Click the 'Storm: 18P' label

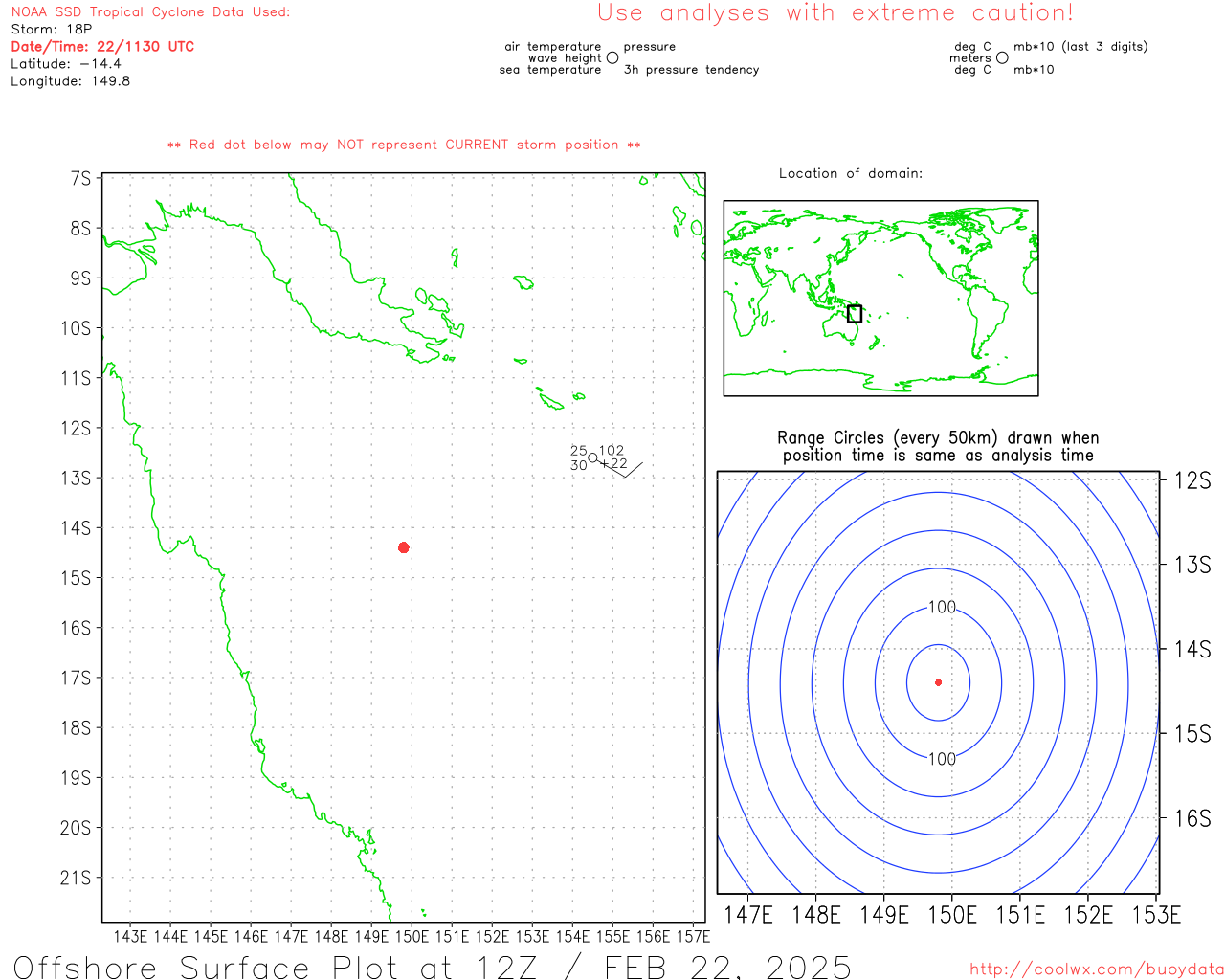pos(52,30)
